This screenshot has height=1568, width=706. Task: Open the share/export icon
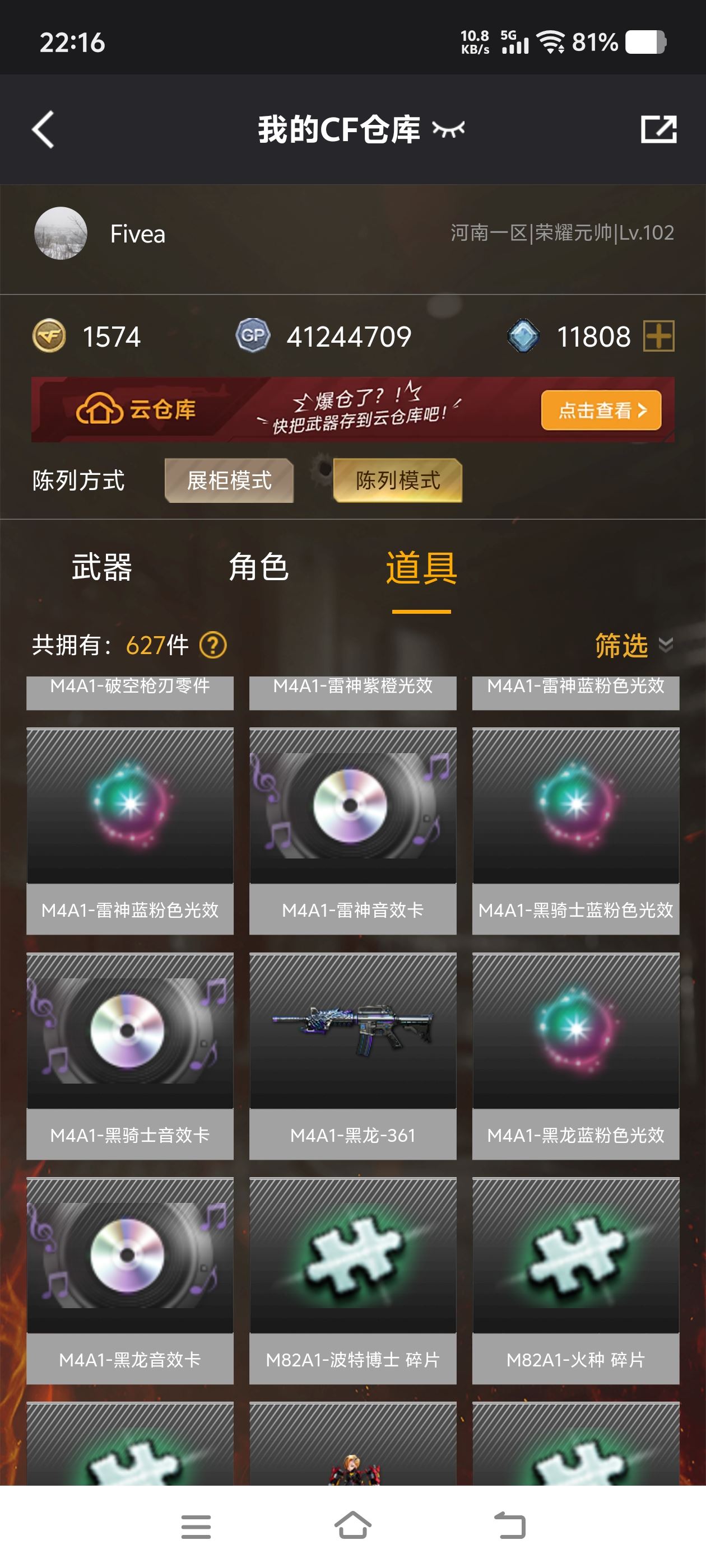[658, 129]
